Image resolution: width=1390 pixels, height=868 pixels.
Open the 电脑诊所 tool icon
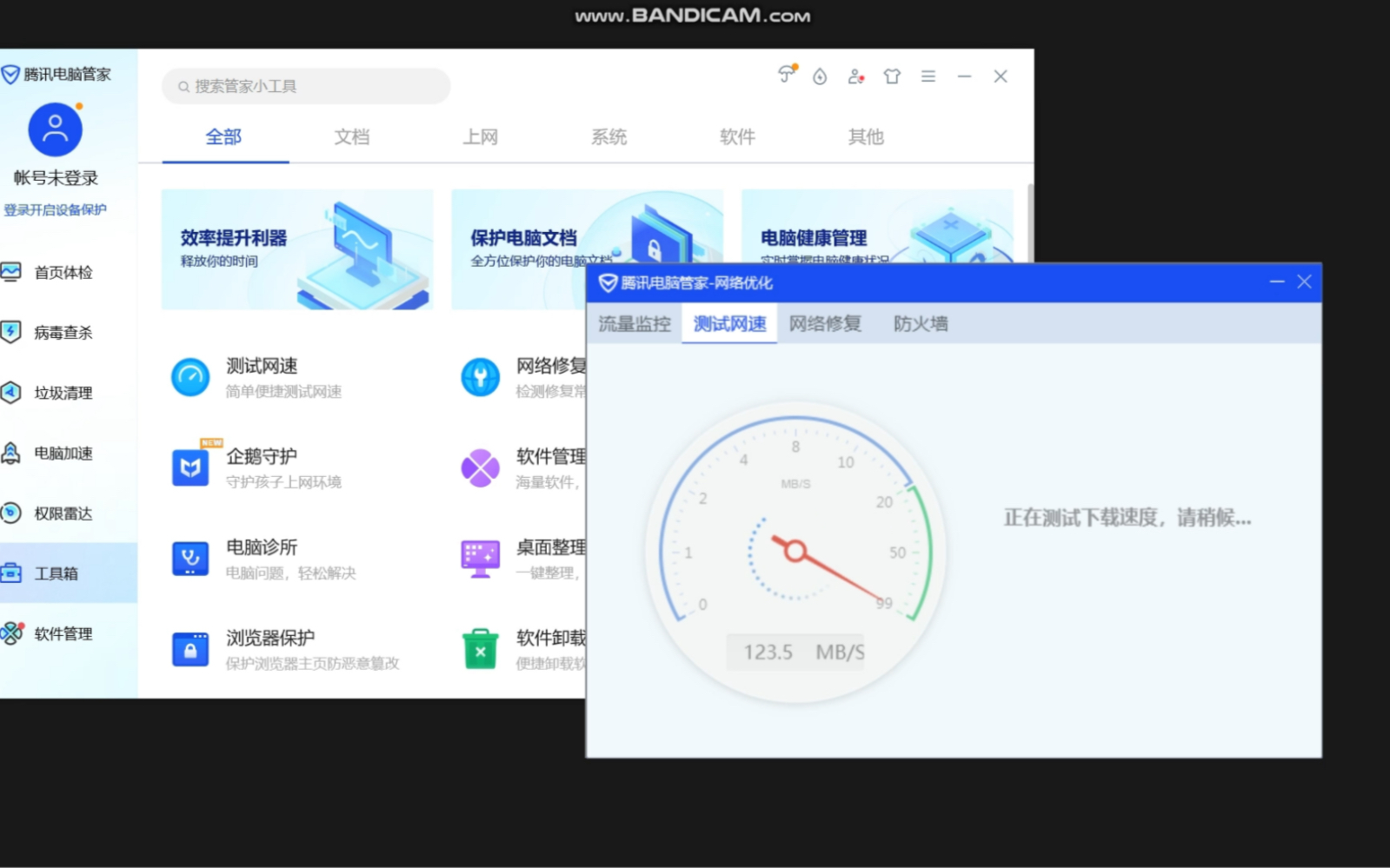[x=190, y=559]
